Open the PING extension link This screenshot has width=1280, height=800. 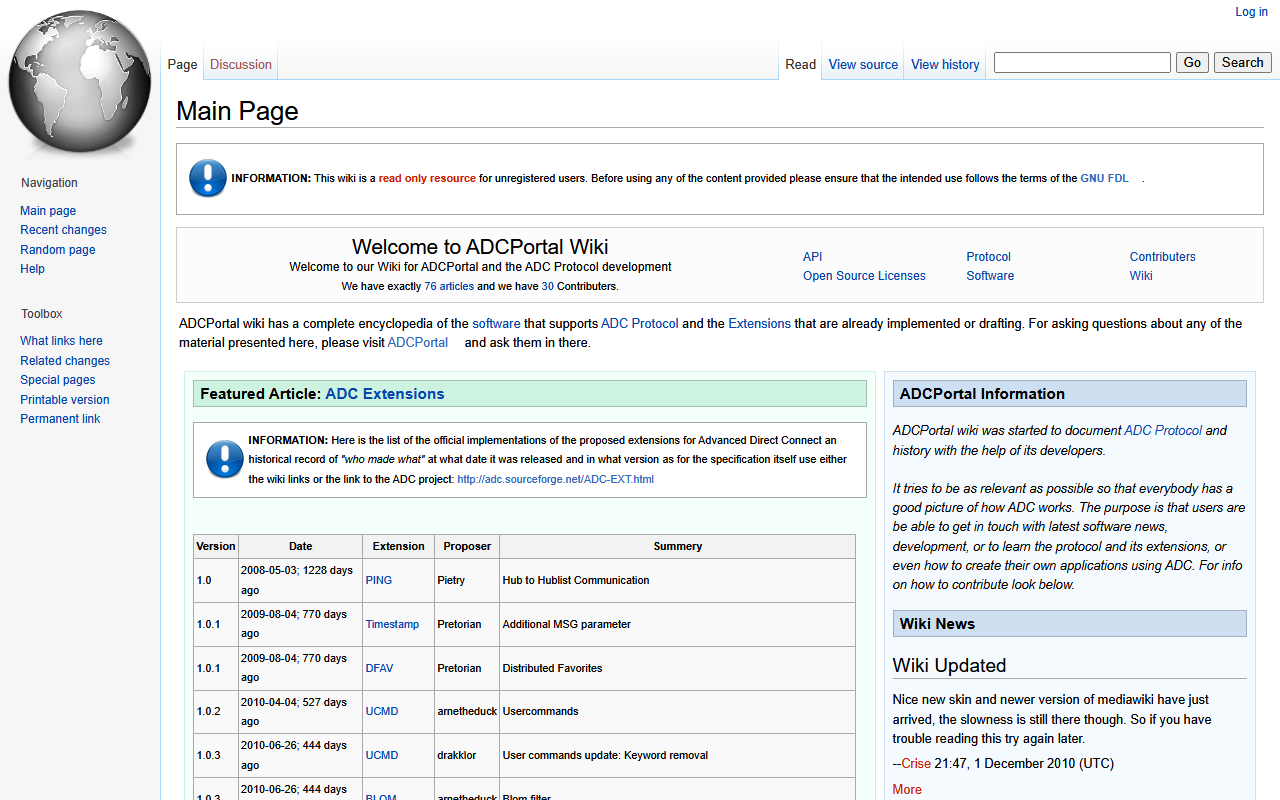point(379,580)
